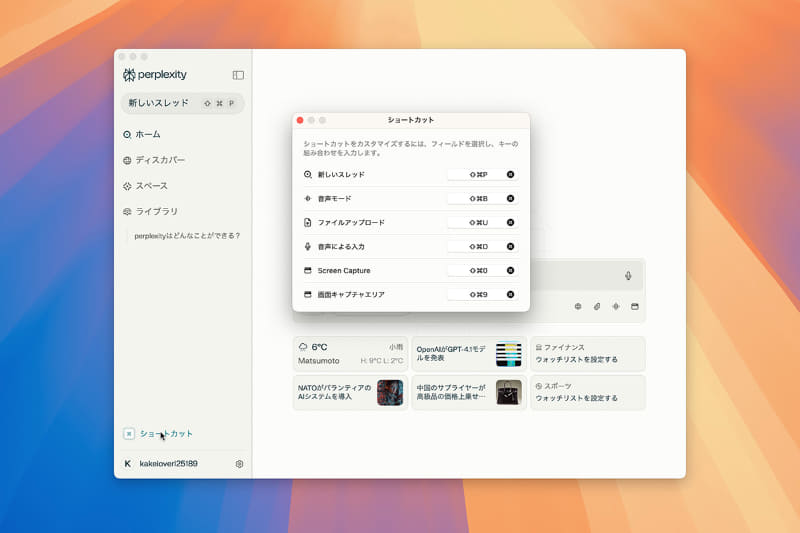
Task: Open ホーム in the sidebar
Action: coord(142,135)
